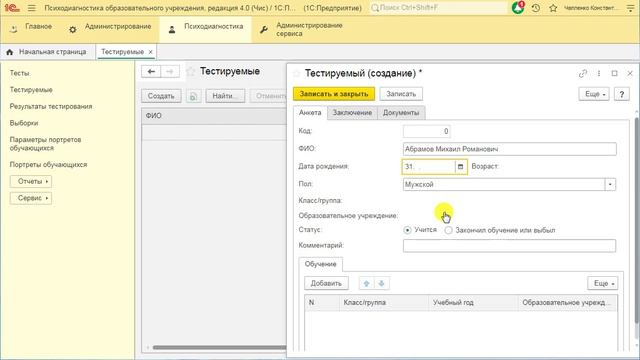Click the copy icon next to Создать
Screen dimensions: 640x360
pos(193,96)
